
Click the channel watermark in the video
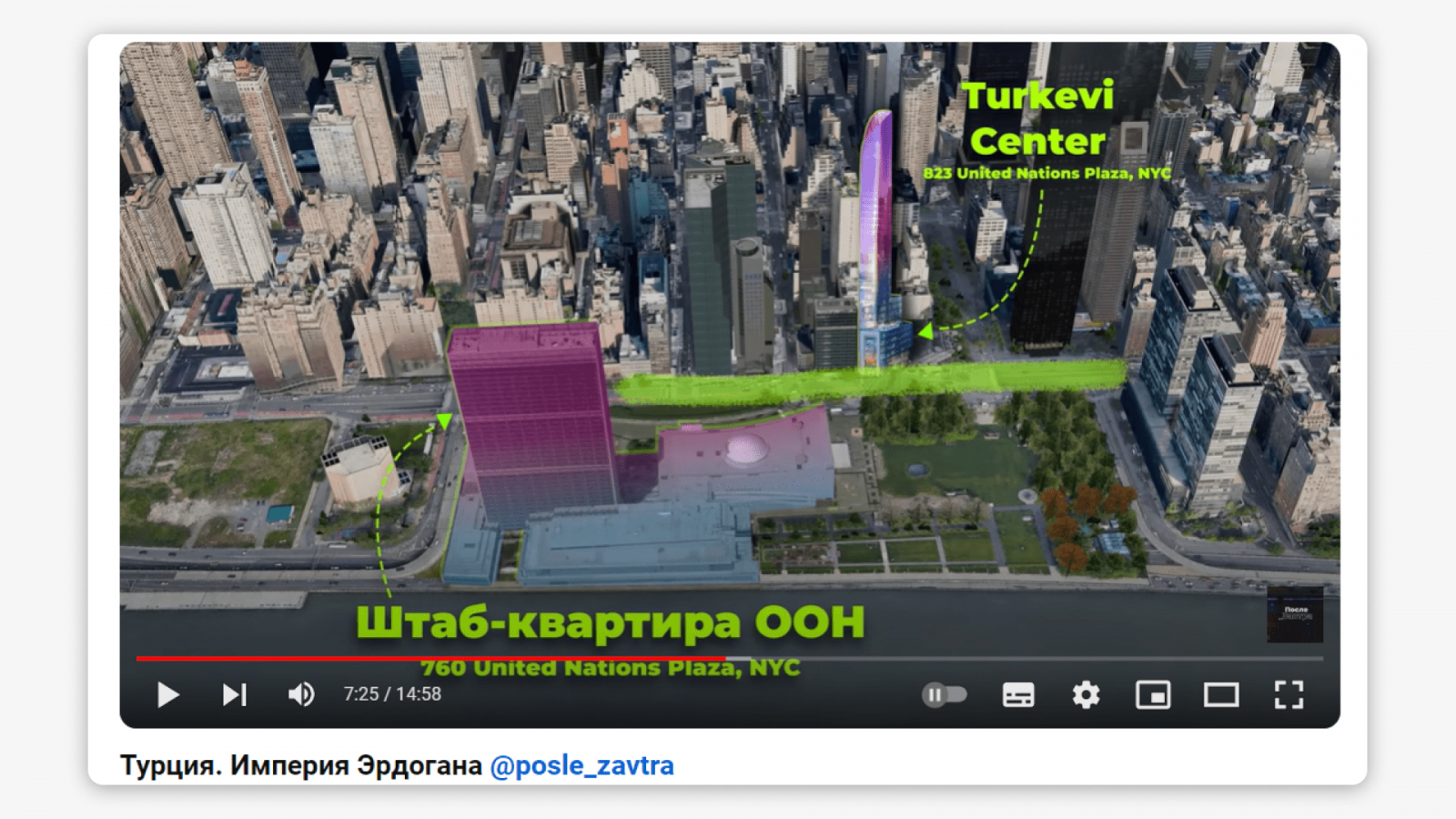pos(1295,614)
